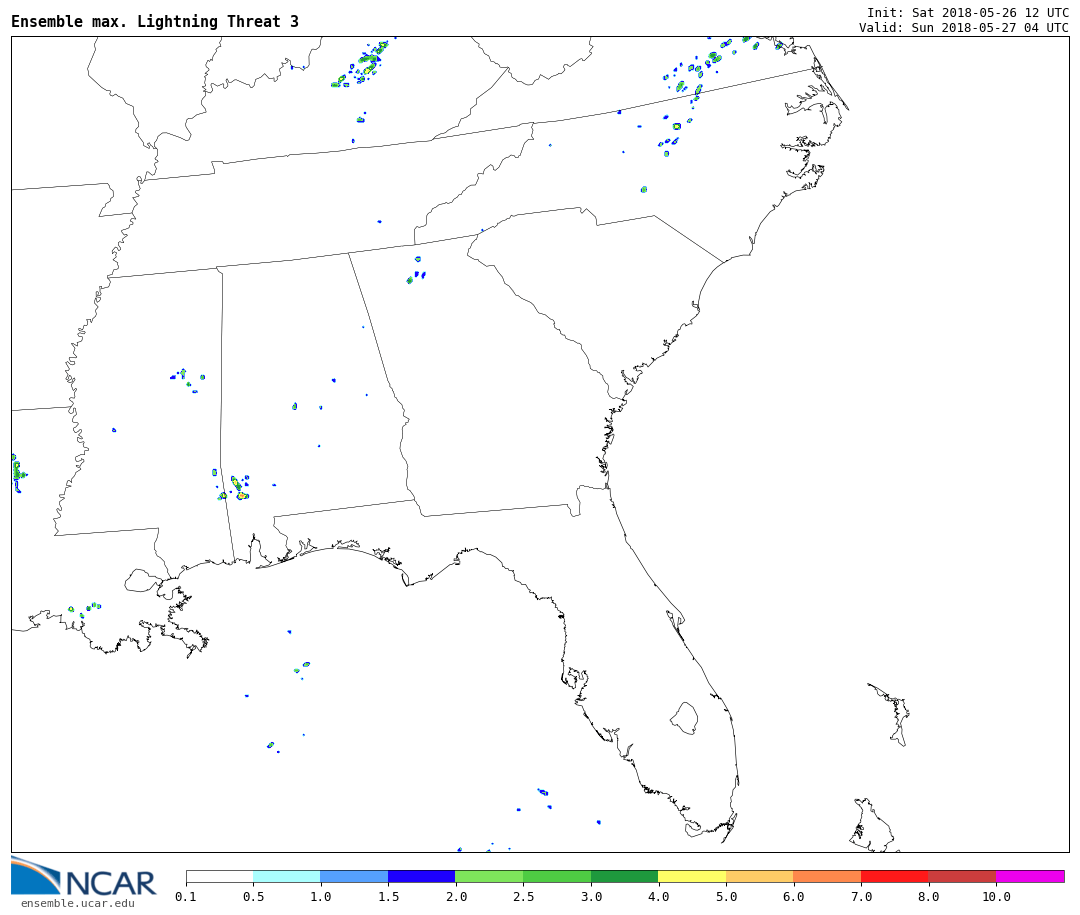1080x915 pixels.
Task: Click the colorbar label '4.0'
Action: pos(658,896)
